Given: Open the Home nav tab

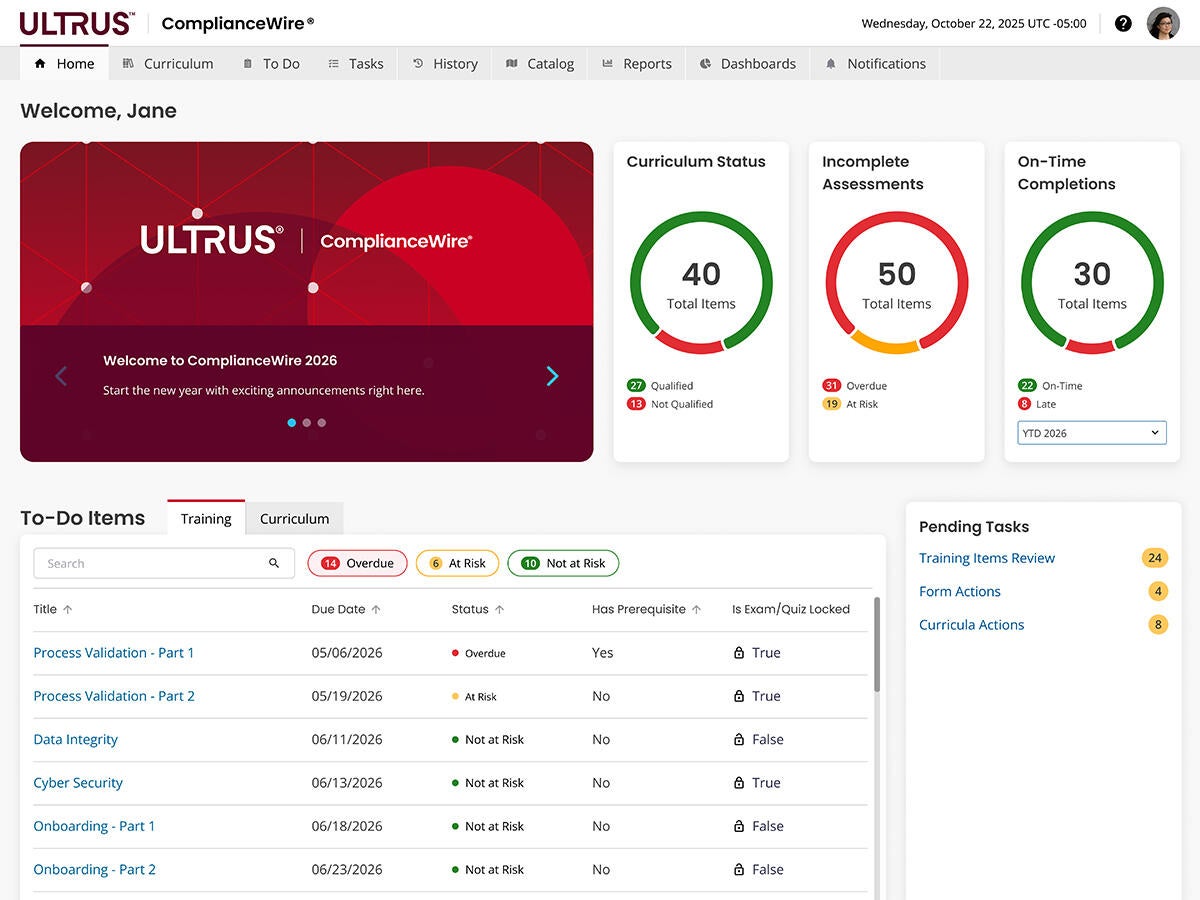Looking at the screenshot, I should pos(64,63).
